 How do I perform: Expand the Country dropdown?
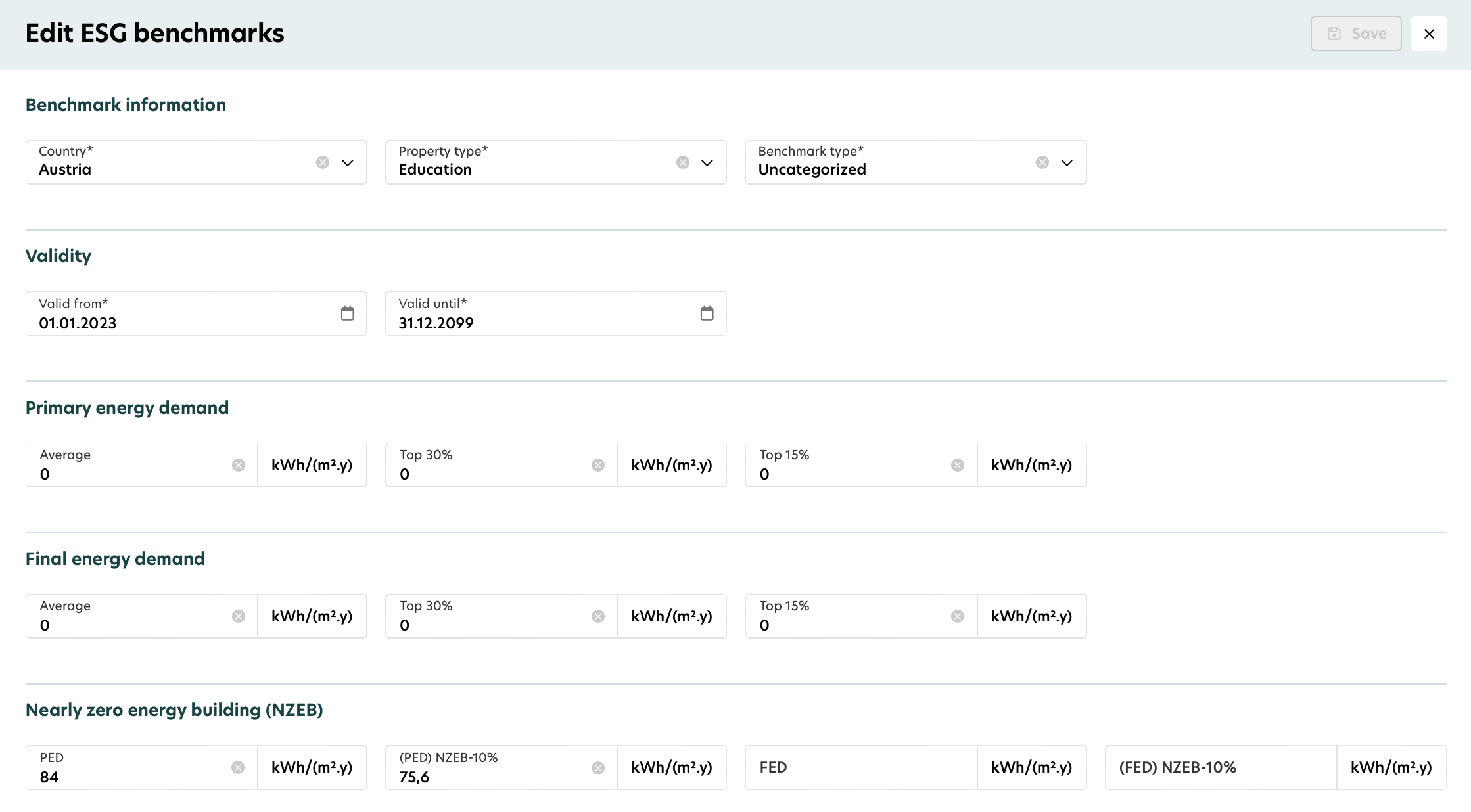pyautogui.click(x=347, y=162)
